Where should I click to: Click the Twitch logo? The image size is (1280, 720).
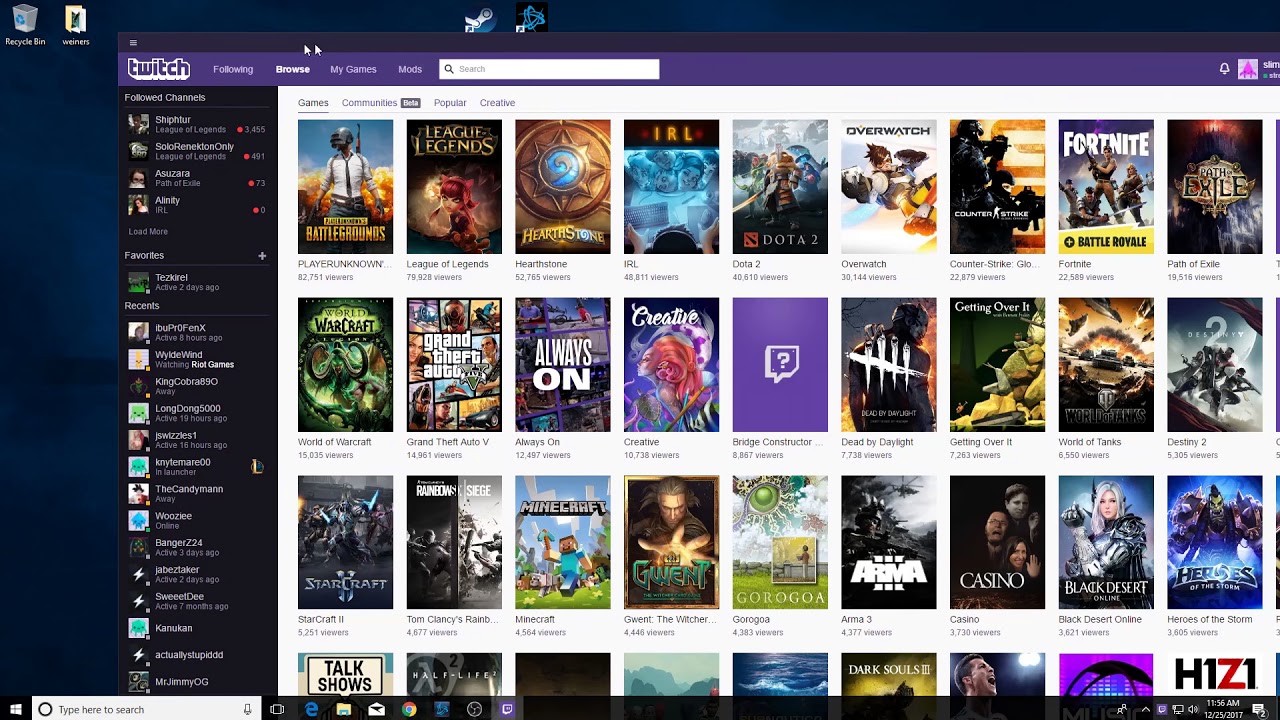[158, 69]
